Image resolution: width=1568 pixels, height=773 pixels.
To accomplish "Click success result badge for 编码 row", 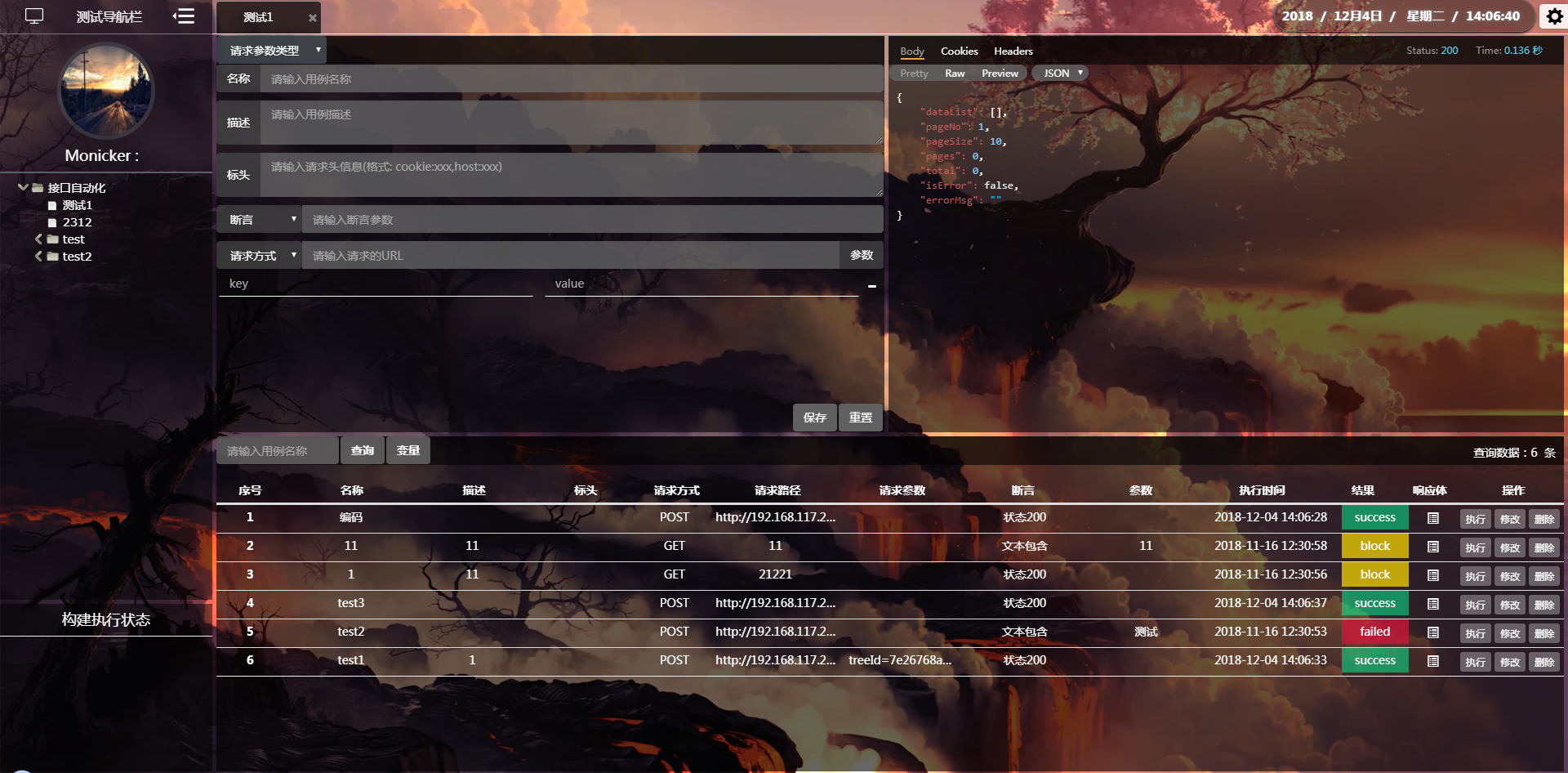I will coord(1375,517).
